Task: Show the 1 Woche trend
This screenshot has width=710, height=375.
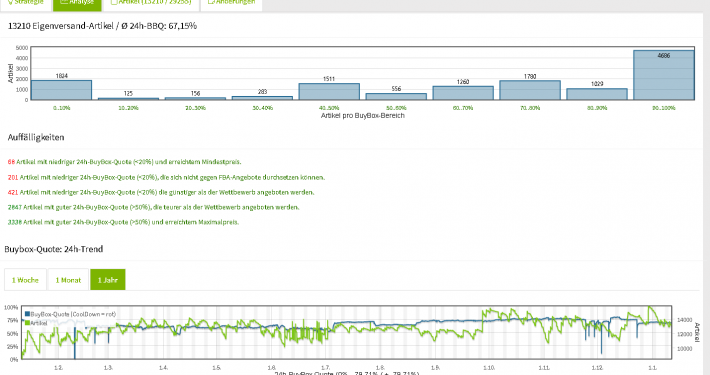Action: [x=25, y=280]
